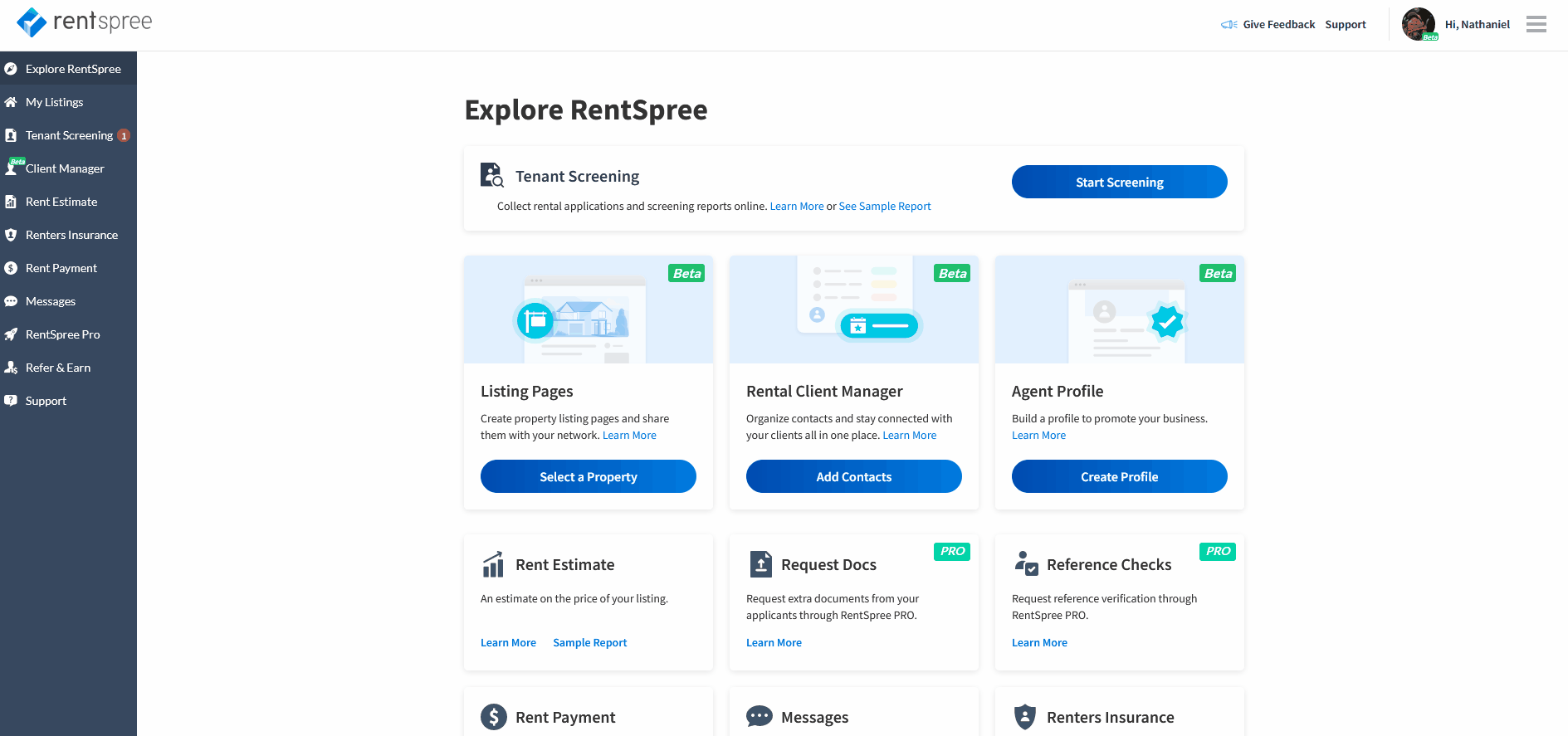Screen dimensions: 1568x736
Task: Open Tenant Screening sidebar item
Action: pos(68,135)
